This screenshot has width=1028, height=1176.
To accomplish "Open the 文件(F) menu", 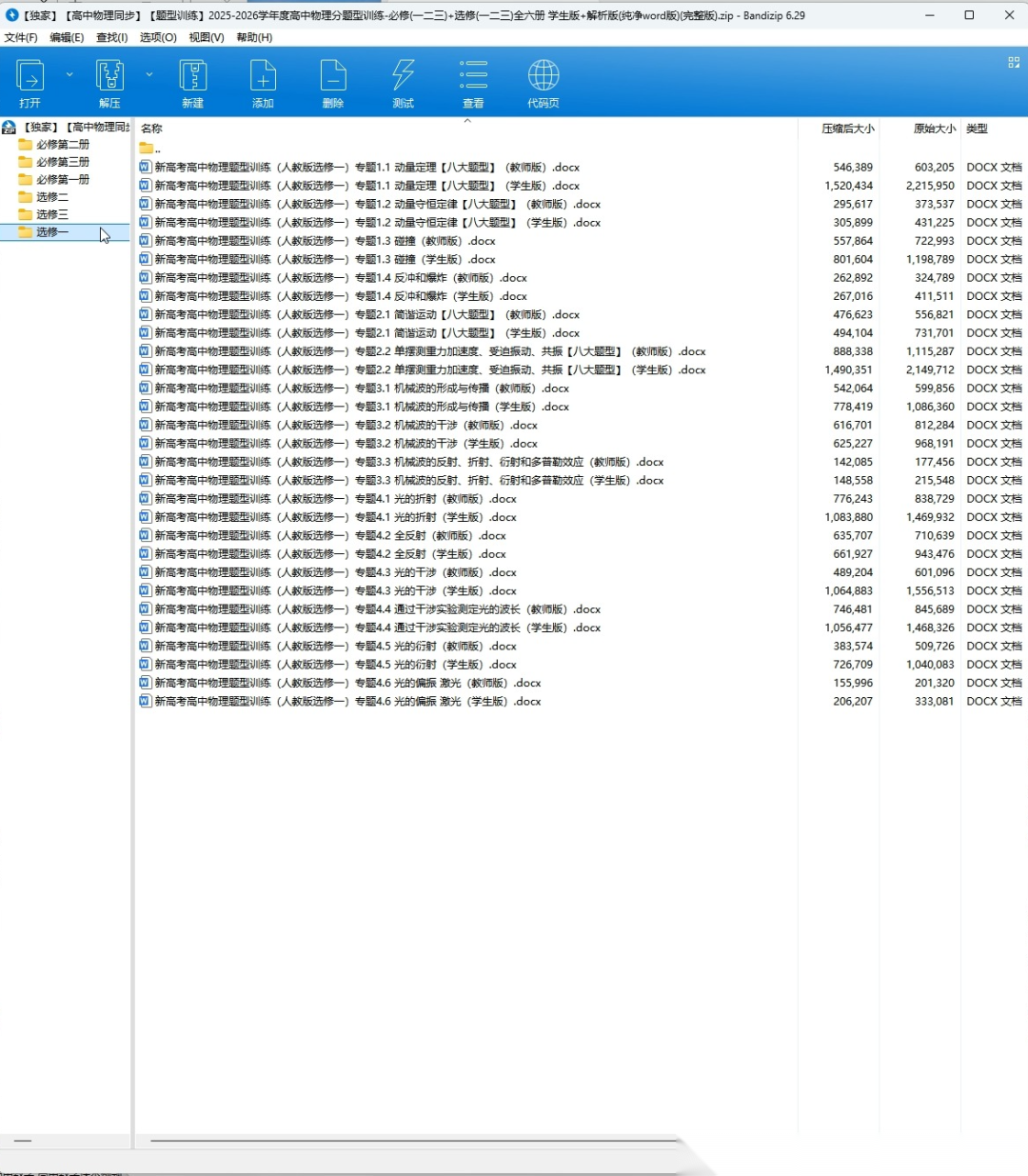I will click(x=21, y=37).
